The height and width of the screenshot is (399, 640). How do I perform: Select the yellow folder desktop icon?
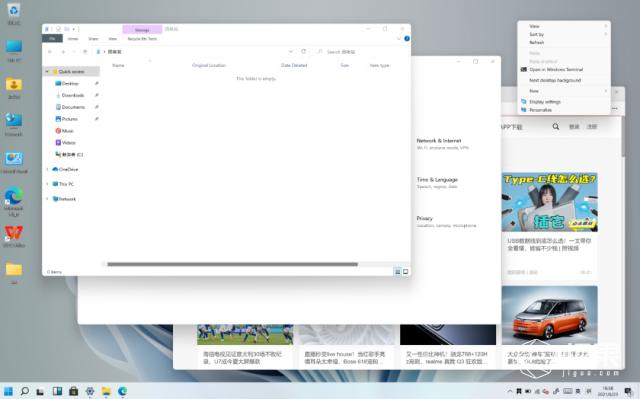14,273
